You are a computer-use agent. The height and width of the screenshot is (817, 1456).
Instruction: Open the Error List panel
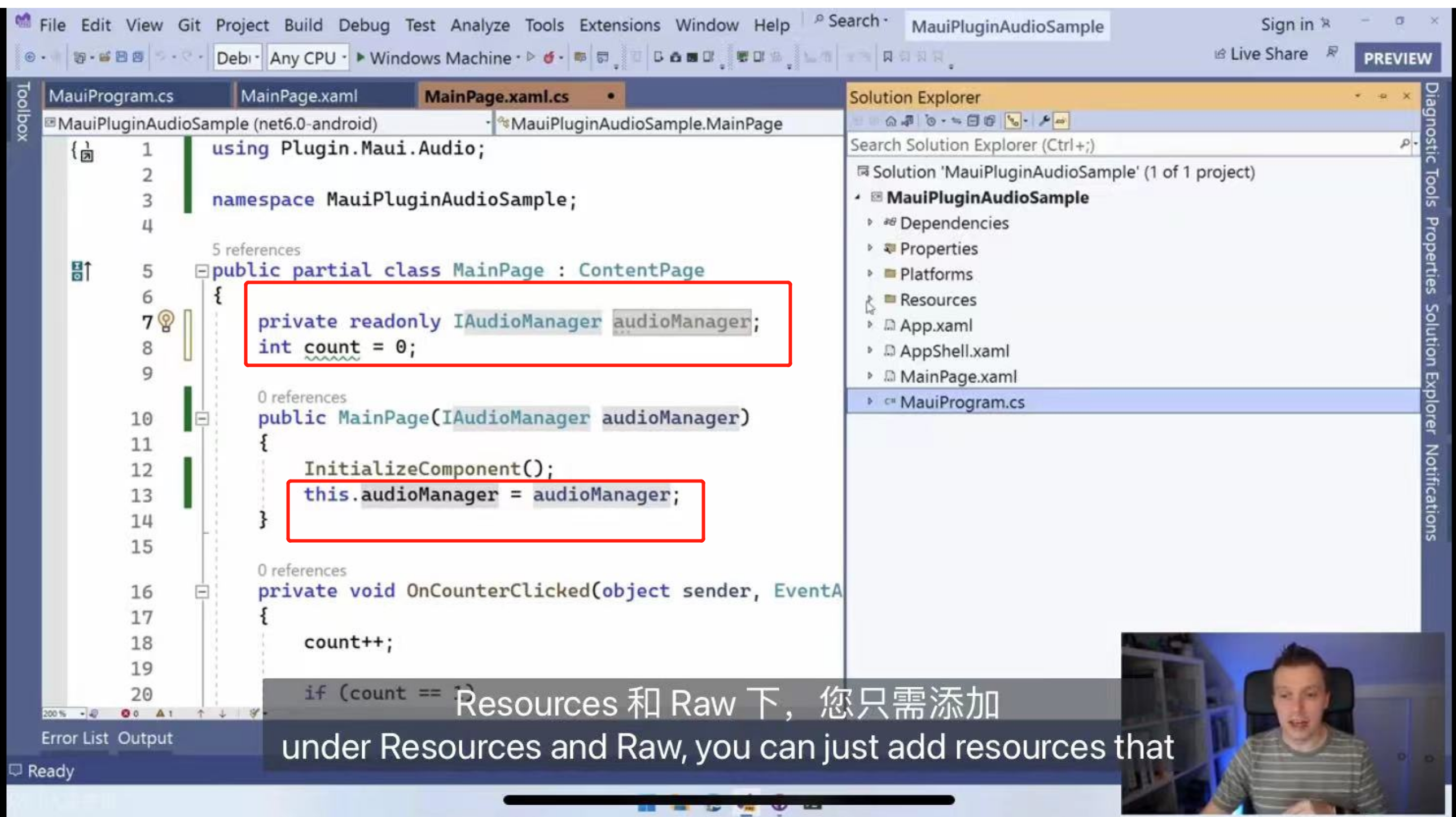(74, 737)
